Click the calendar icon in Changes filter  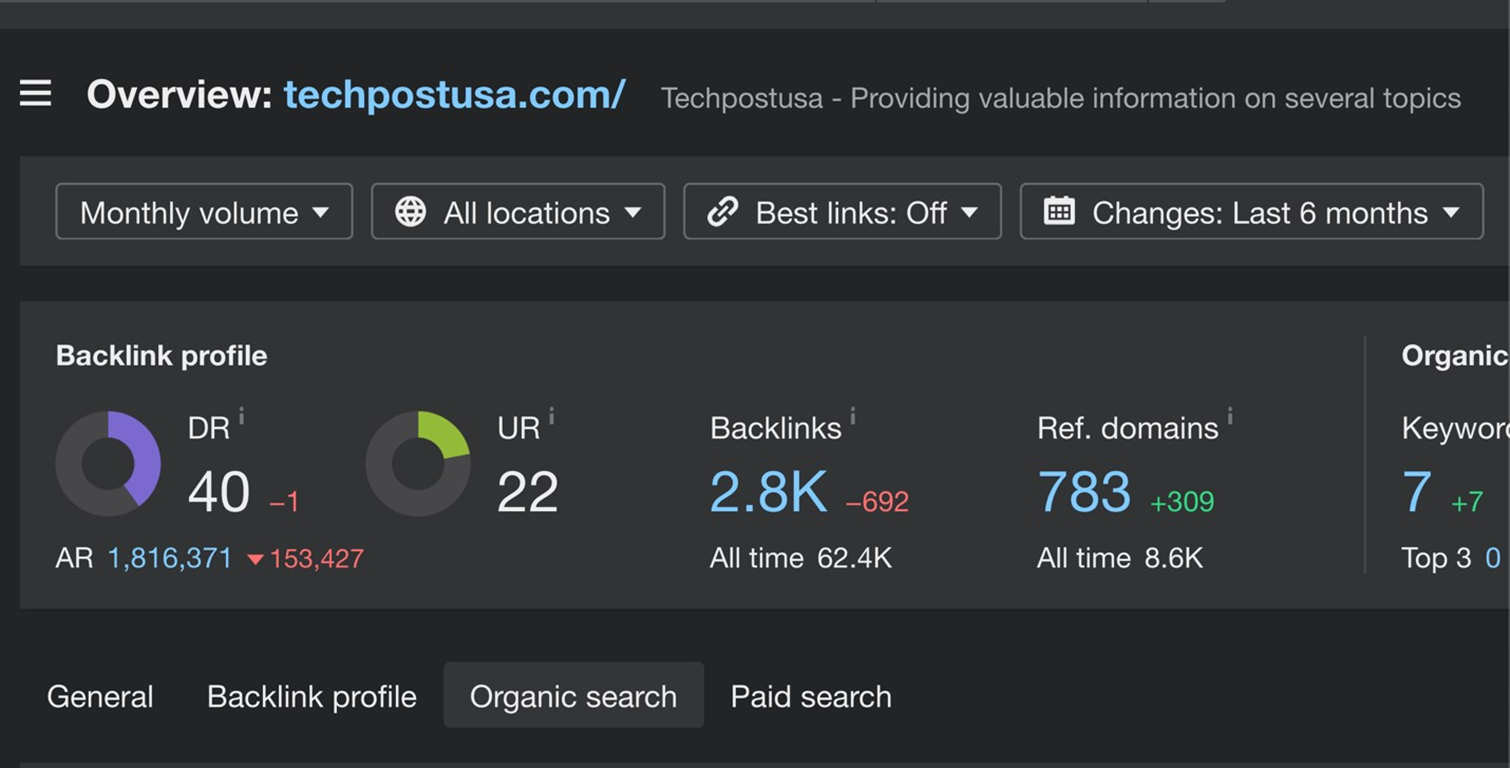(1059, 211)
